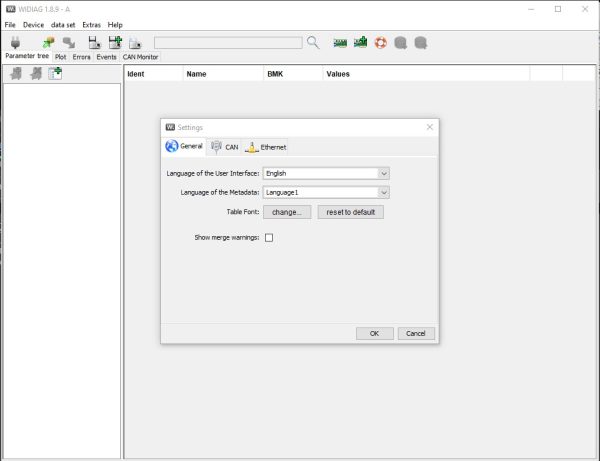Click the document export icon in toolbar
Image resolution: width=600 pixels, height=461 pixels.
pyautogui.click(x=135, y=43)
